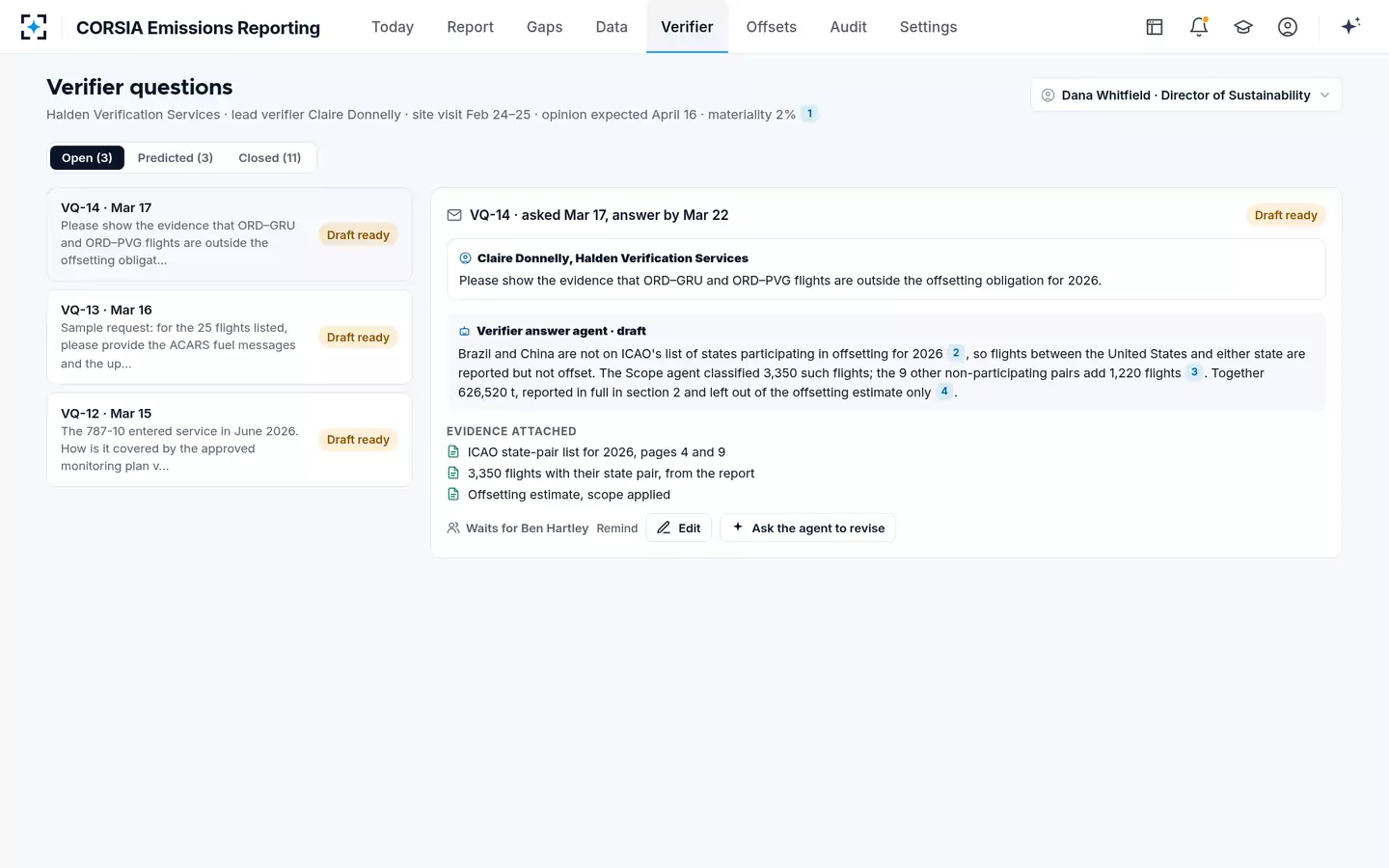Open the notifications bell
Viewport: 1389px width, 868px height.
tap(1199, 27)
